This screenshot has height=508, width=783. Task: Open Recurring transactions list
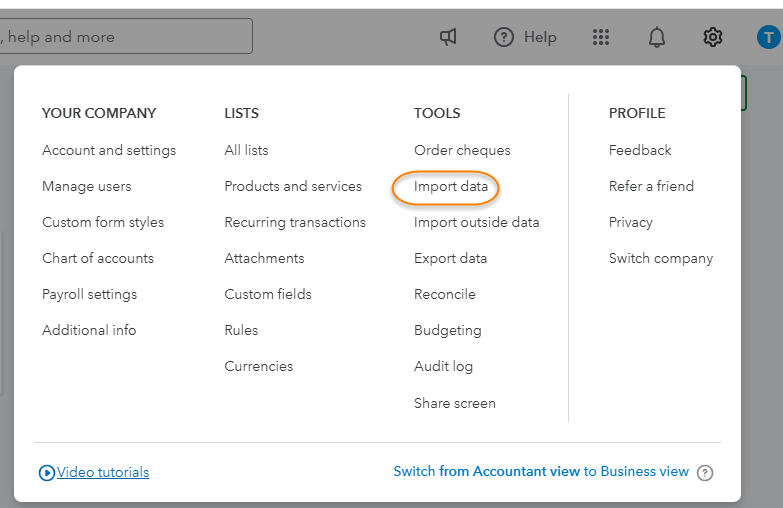[x=295, y=222]
